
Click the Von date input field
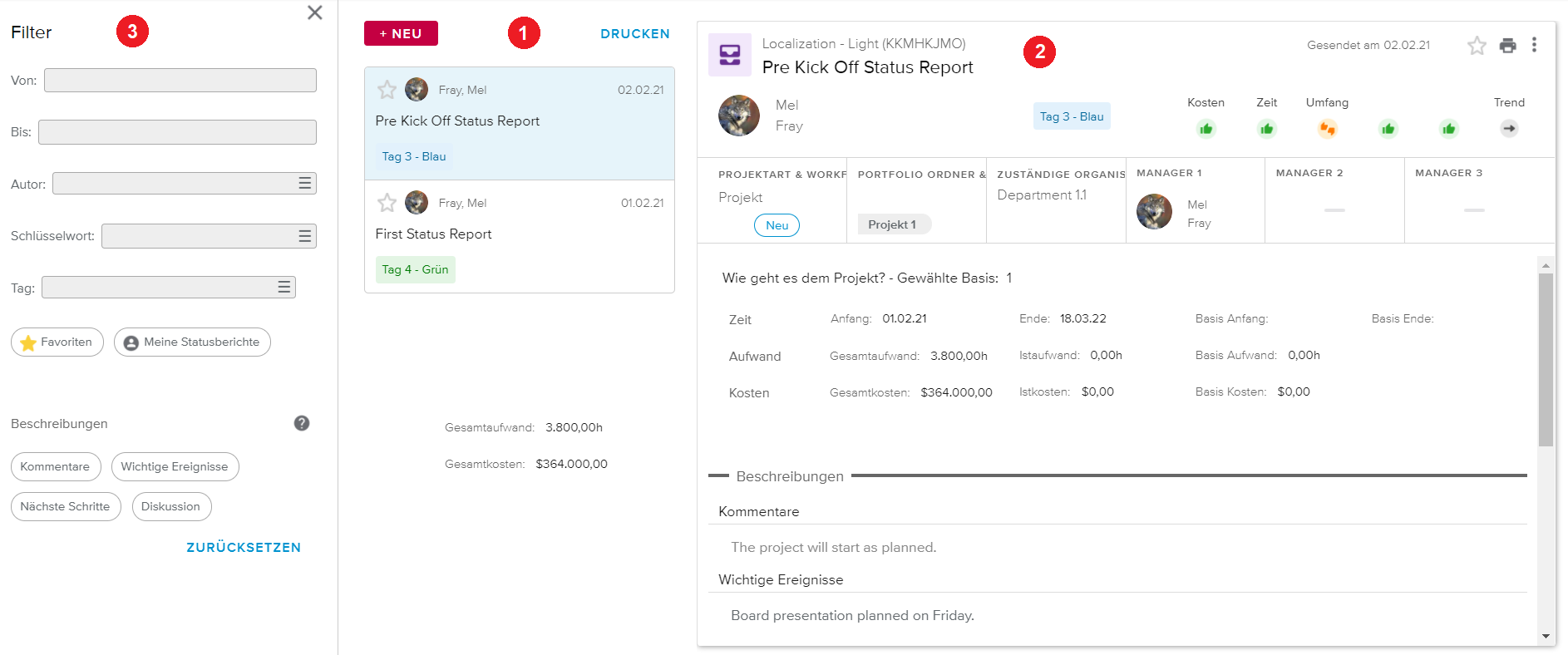click(x=180, y=81)
